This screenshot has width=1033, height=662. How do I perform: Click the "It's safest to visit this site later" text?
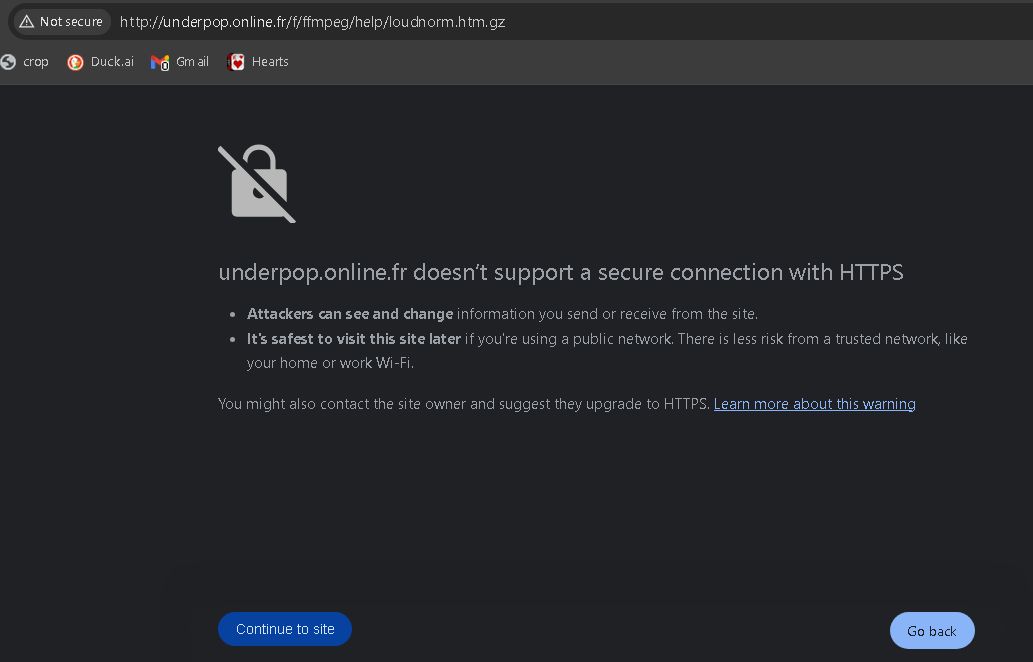point(354,339)
